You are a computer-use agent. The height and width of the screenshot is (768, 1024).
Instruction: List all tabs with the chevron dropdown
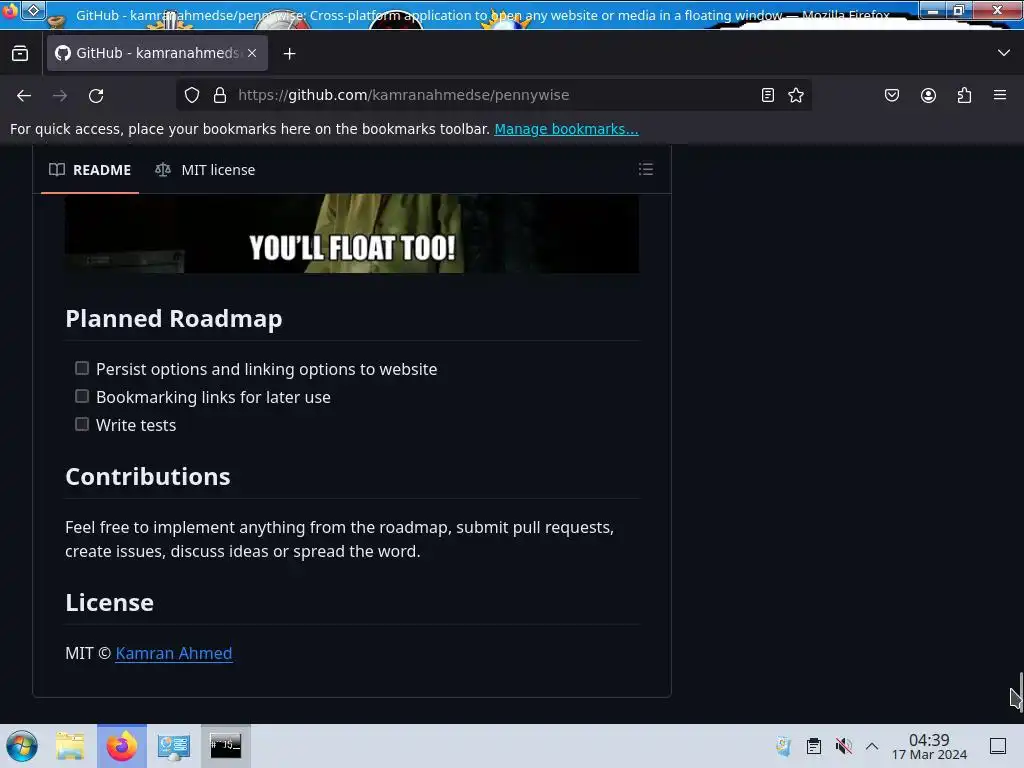(1004, 53)
